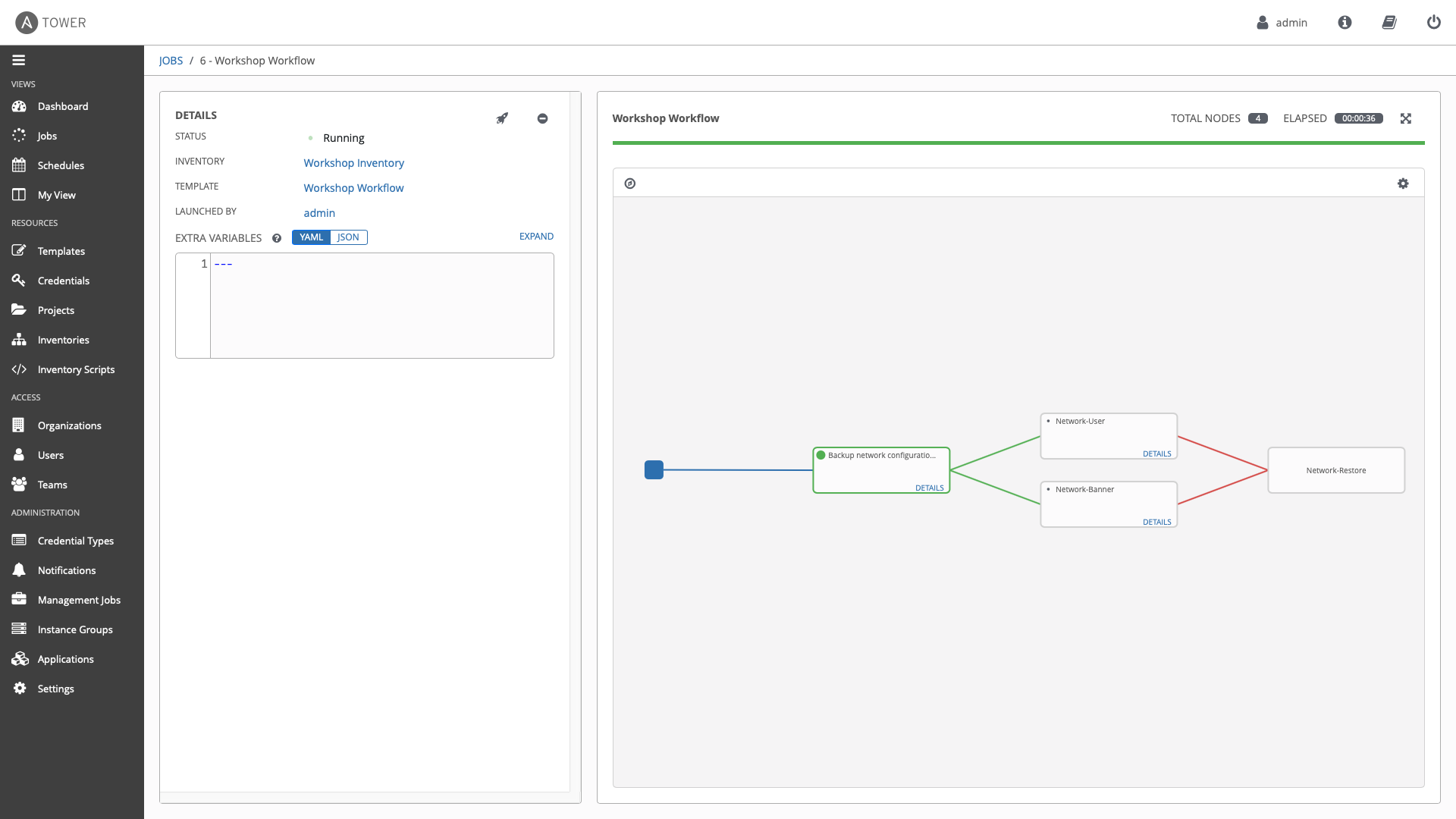1456x819 pixels.
Task: Click the logout power icon
Action: click(x=1433, y=23)
